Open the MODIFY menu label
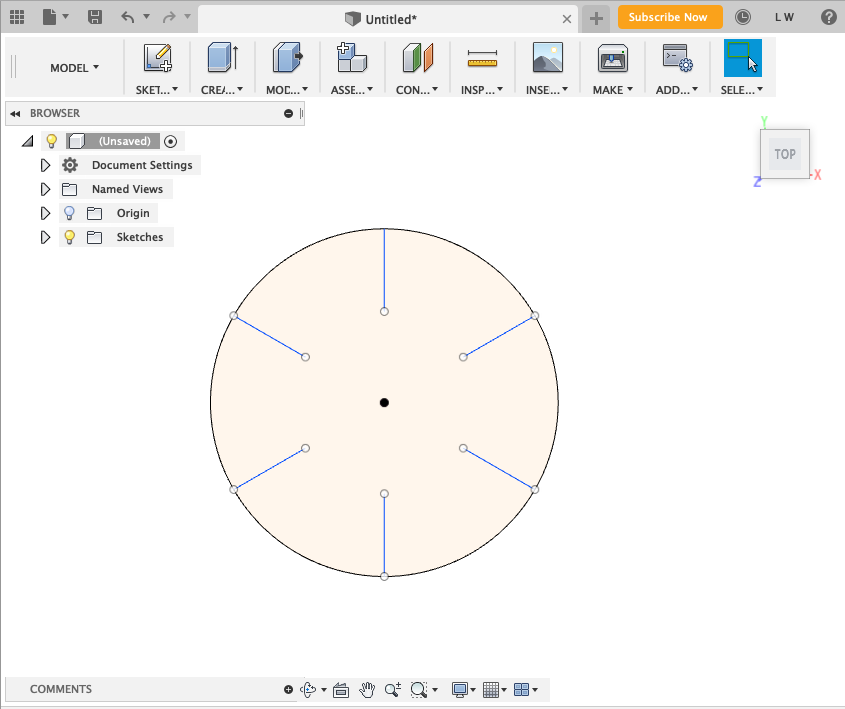 tap(287, 90)
